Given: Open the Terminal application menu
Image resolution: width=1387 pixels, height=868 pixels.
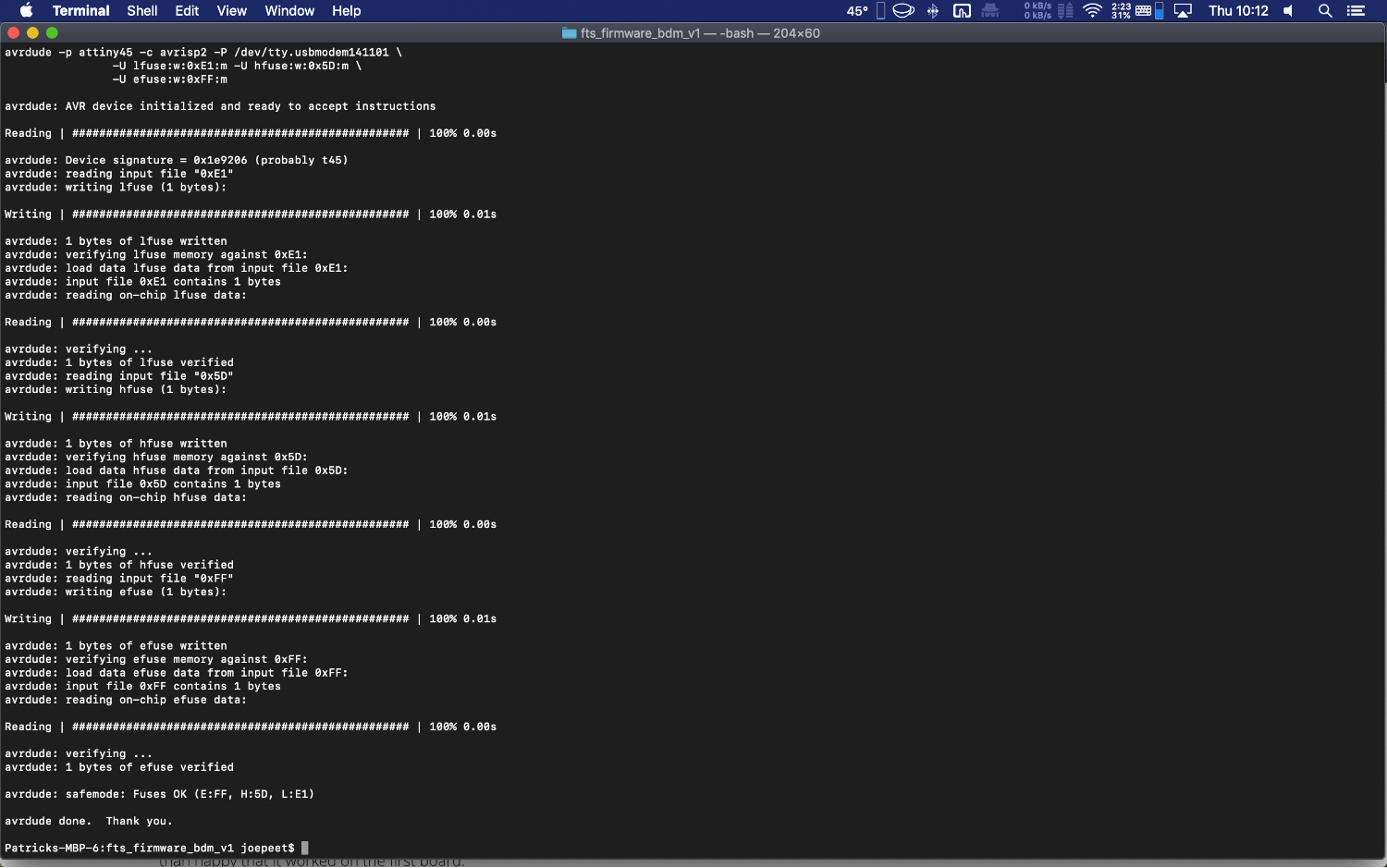Looking at the screenshot, I should pyautogui.click(x=80, y=11).
